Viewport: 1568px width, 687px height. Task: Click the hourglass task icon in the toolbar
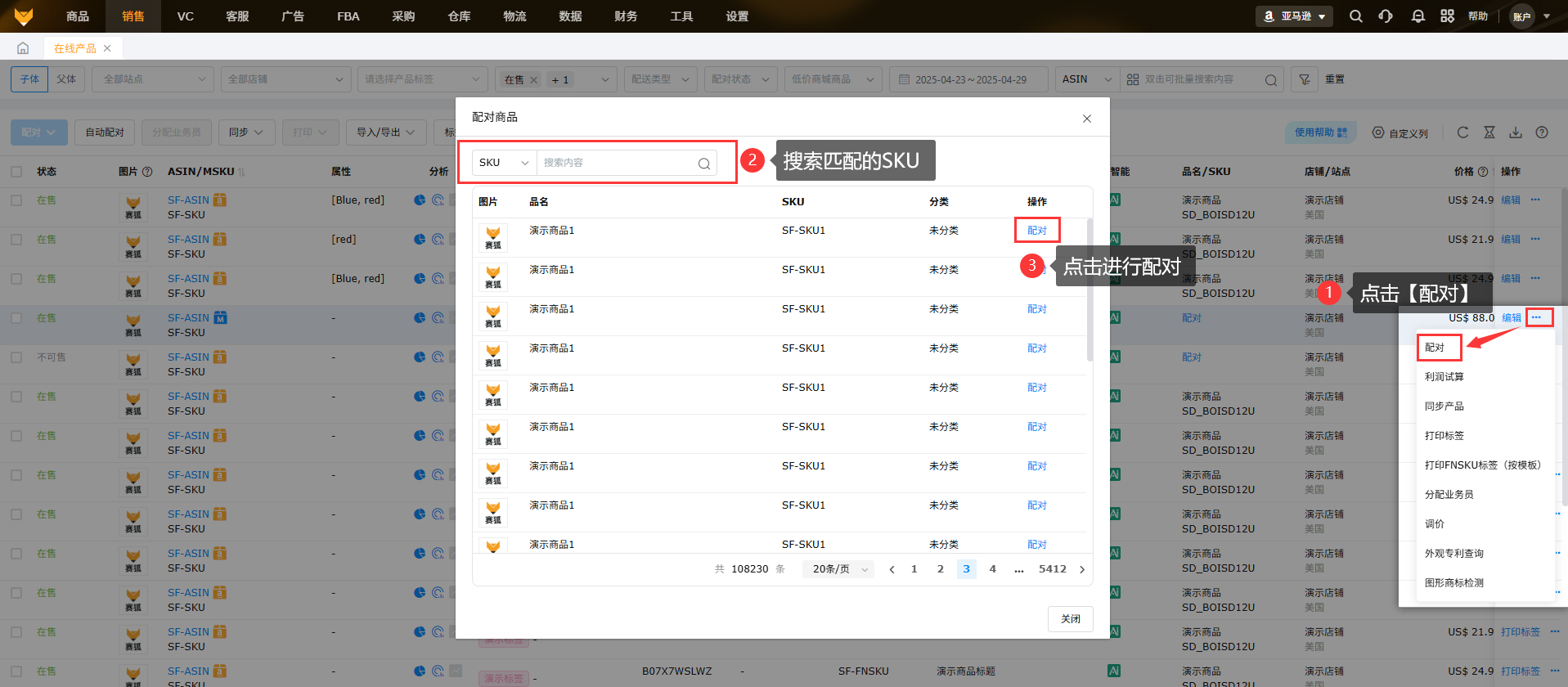1489,132
